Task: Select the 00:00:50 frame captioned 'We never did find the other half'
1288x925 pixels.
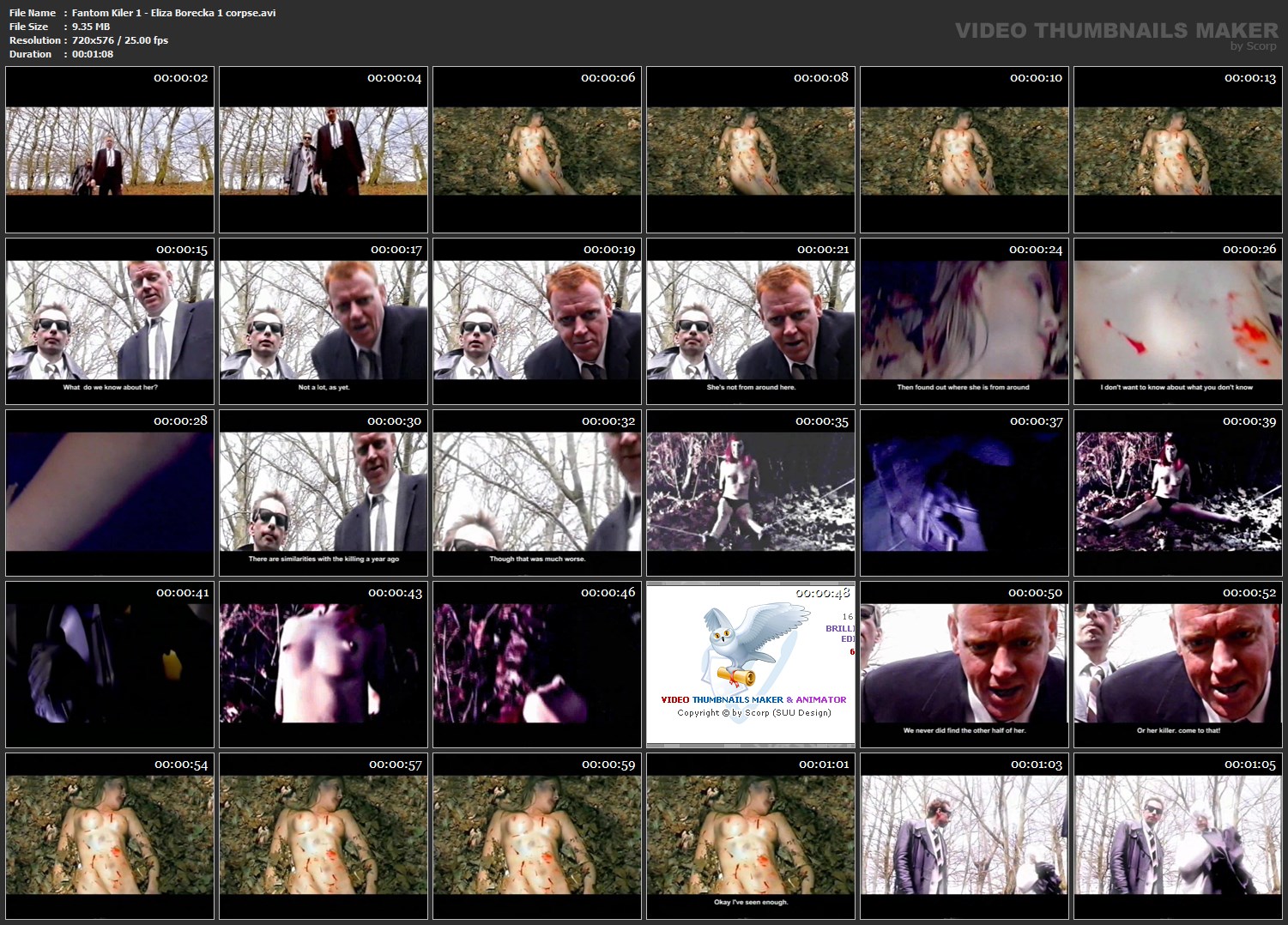Action: [x=964, y=665]
